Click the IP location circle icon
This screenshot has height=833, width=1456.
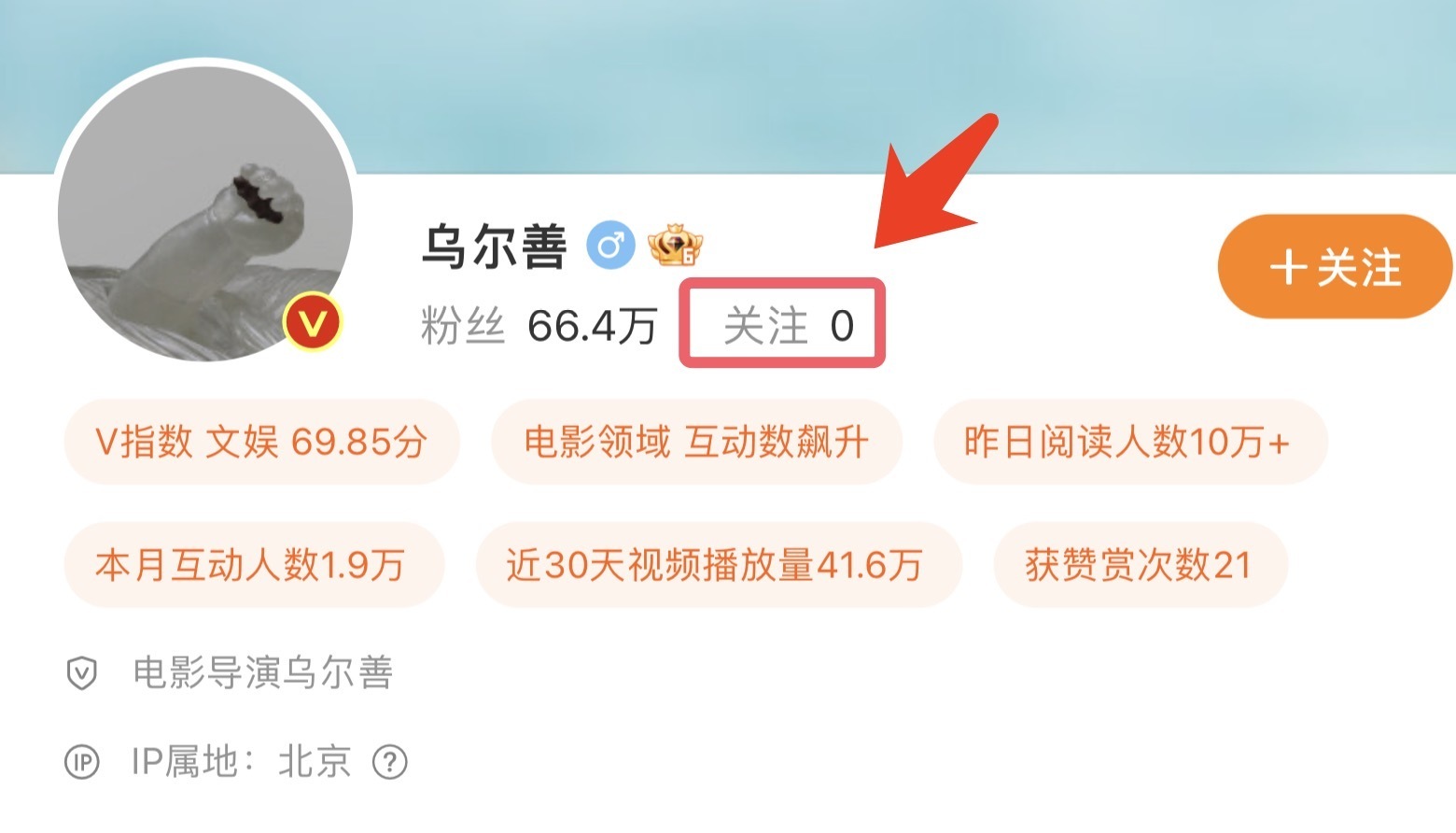coord(82,762)
